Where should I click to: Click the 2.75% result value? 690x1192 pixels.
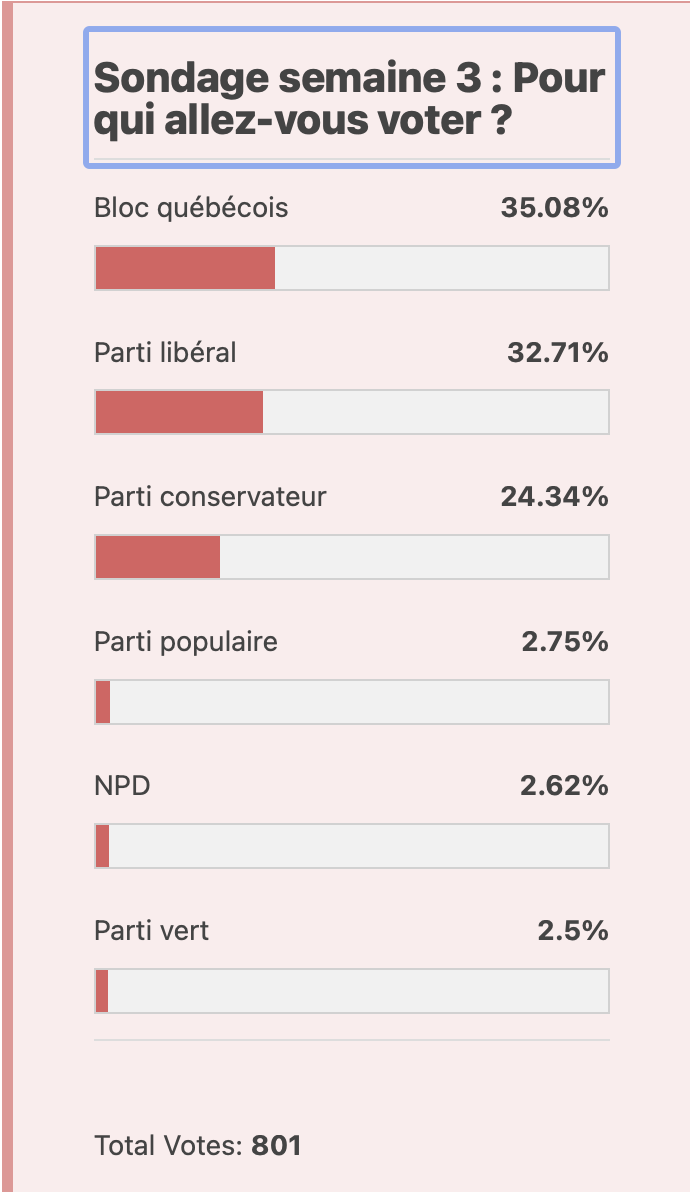[x=565, y=642]
